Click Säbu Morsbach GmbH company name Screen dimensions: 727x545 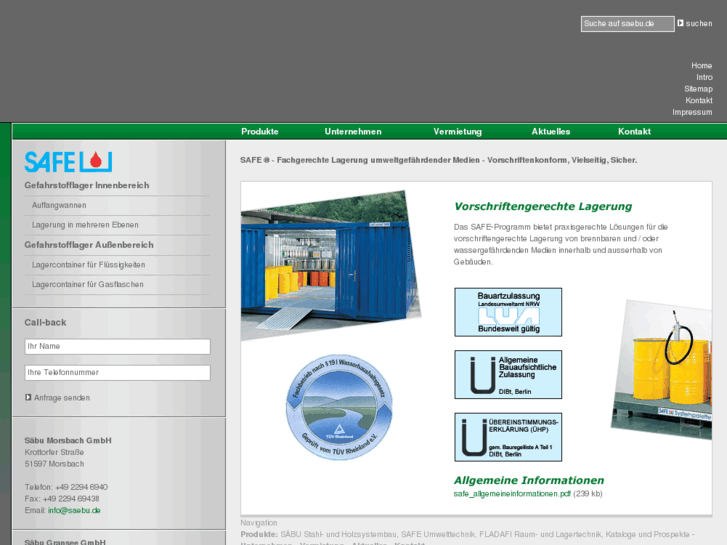pyautogui.click(x=68, y=441)
